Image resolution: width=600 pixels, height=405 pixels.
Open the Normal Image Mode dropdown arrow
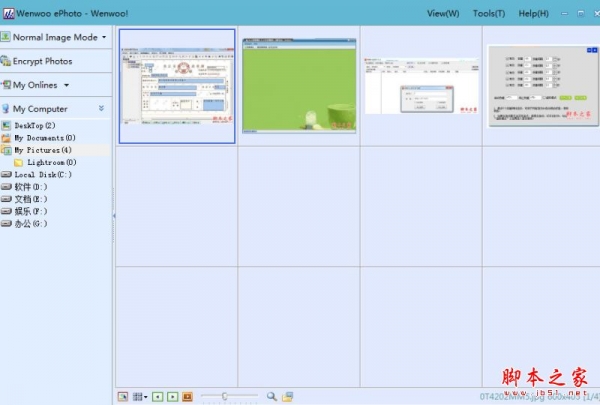pos(104,38)
